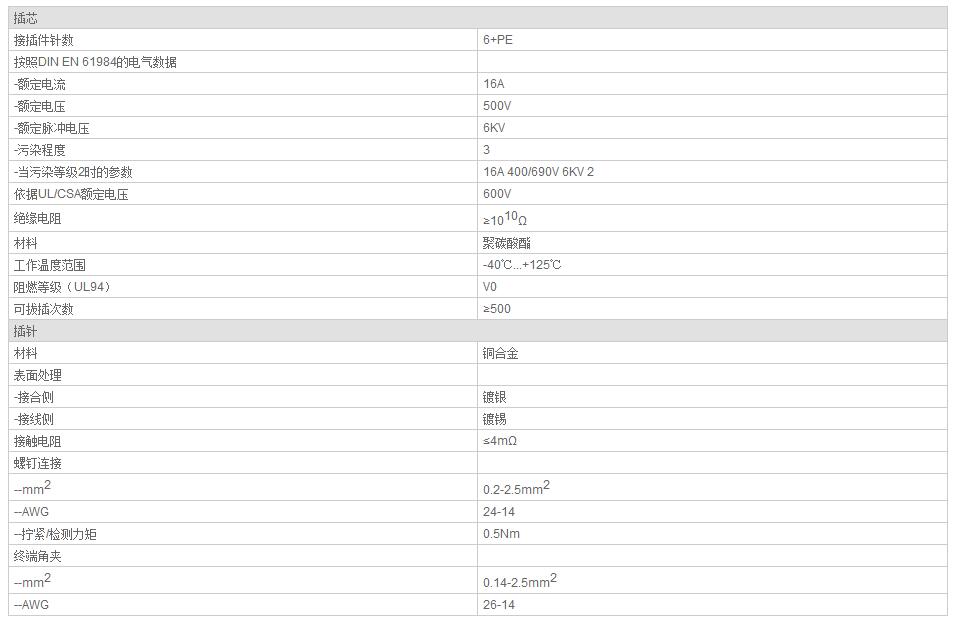Select the ≤4mΩ contact resistance value
This screenshot has height=623, width=957.
(500, 441)
